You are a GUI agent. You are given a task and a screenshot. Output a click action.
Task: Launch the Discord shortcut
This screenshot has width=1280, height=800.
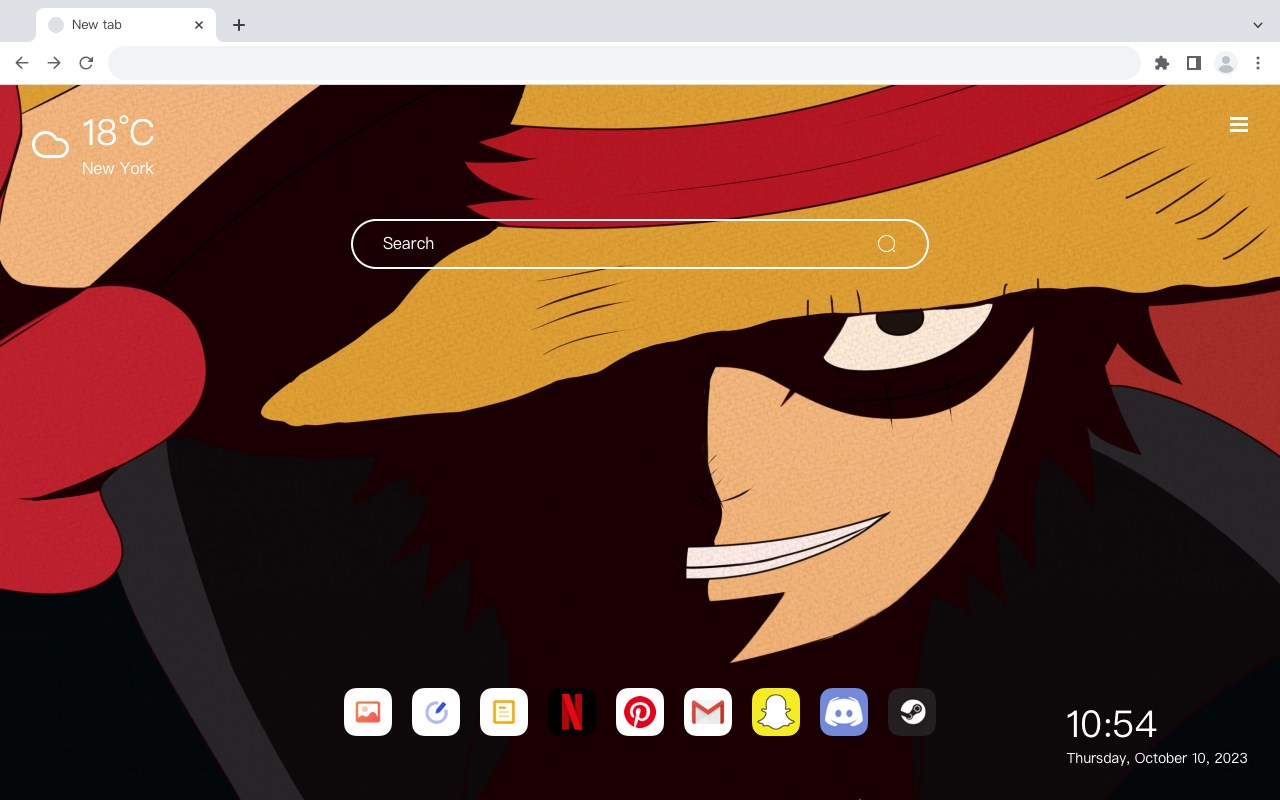coord(844,712)
